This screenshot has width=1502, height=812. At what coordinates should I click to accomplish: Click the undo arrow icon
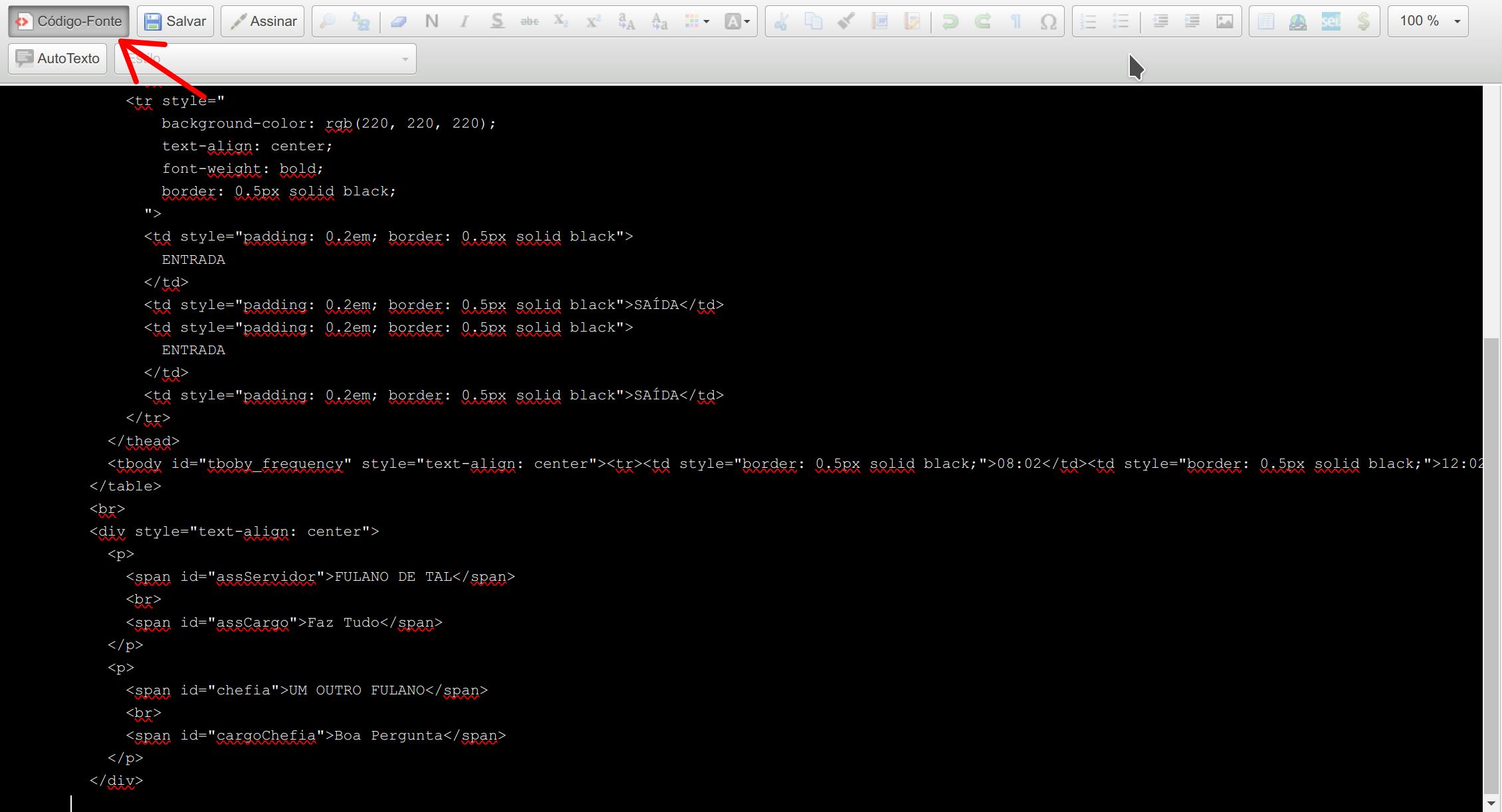click(x=950, y=21)
